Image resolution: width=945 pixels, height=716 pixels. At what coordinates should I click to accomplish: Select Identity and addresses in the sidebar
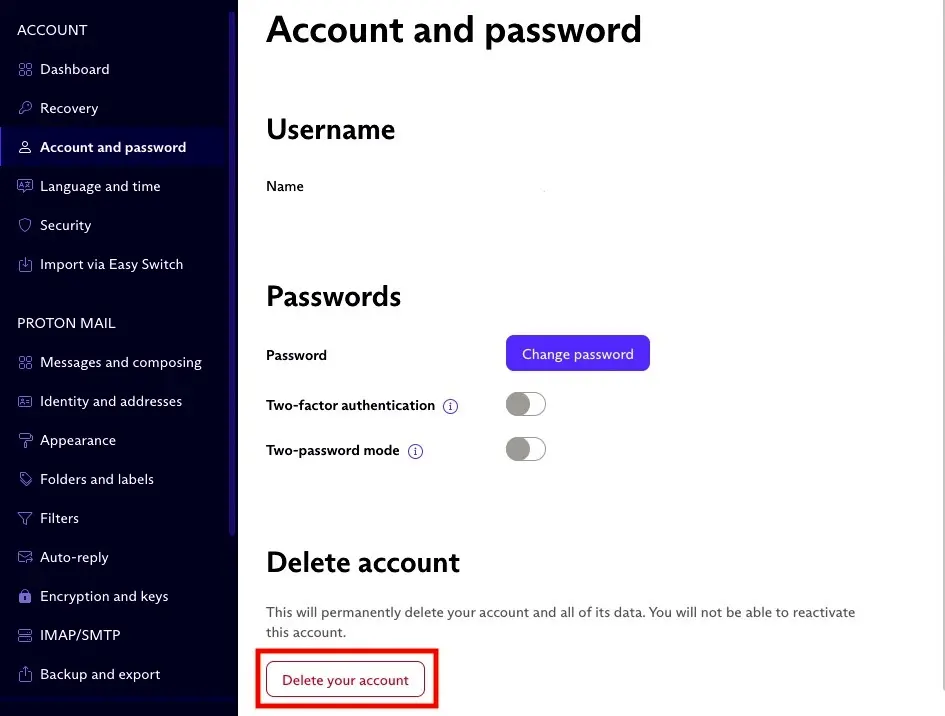pos(111,401)
